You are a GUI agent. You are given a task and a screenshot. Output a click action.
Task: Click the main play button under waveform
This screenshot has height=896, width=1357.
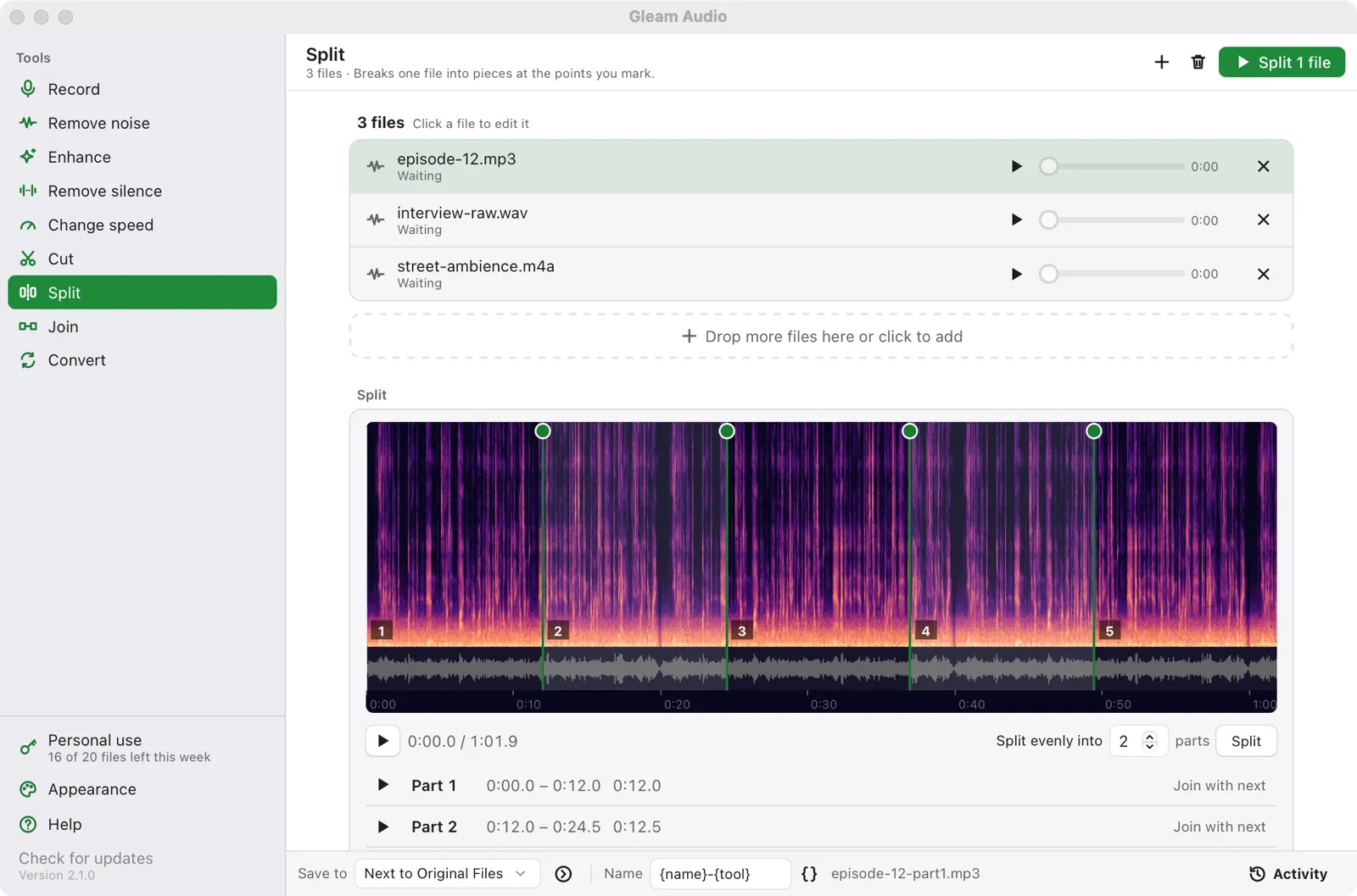click(x=383, y=741)
